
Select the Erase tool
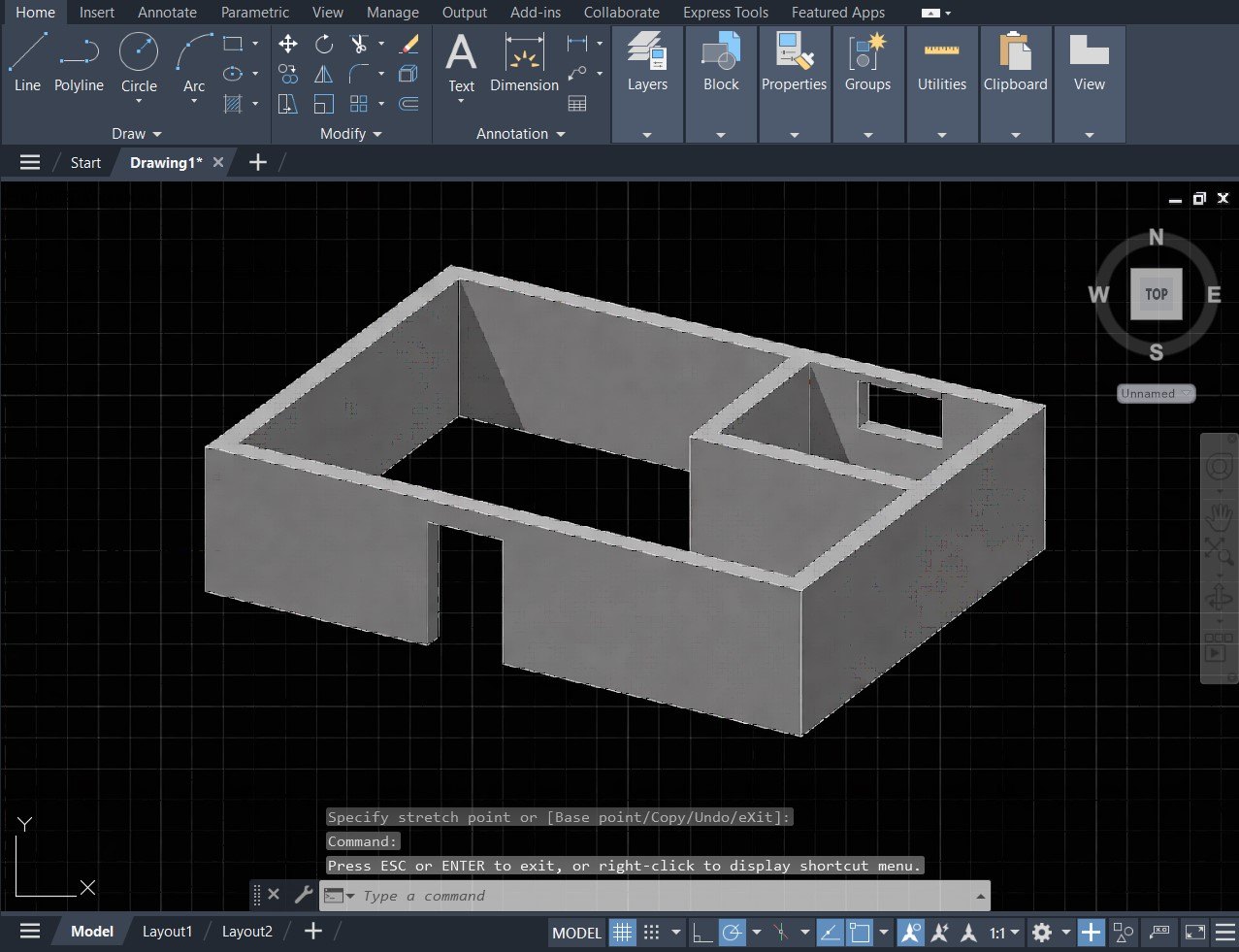pos(408,44)
